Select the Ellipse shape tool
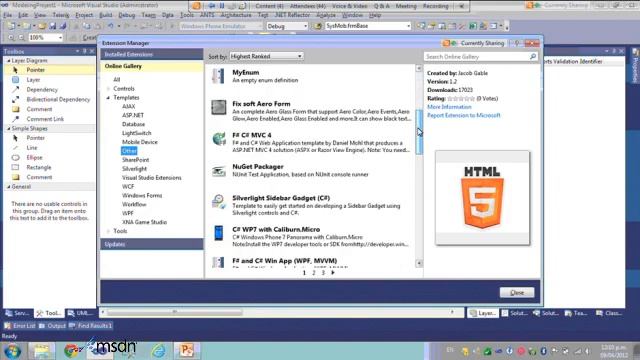 coord(34,158)
